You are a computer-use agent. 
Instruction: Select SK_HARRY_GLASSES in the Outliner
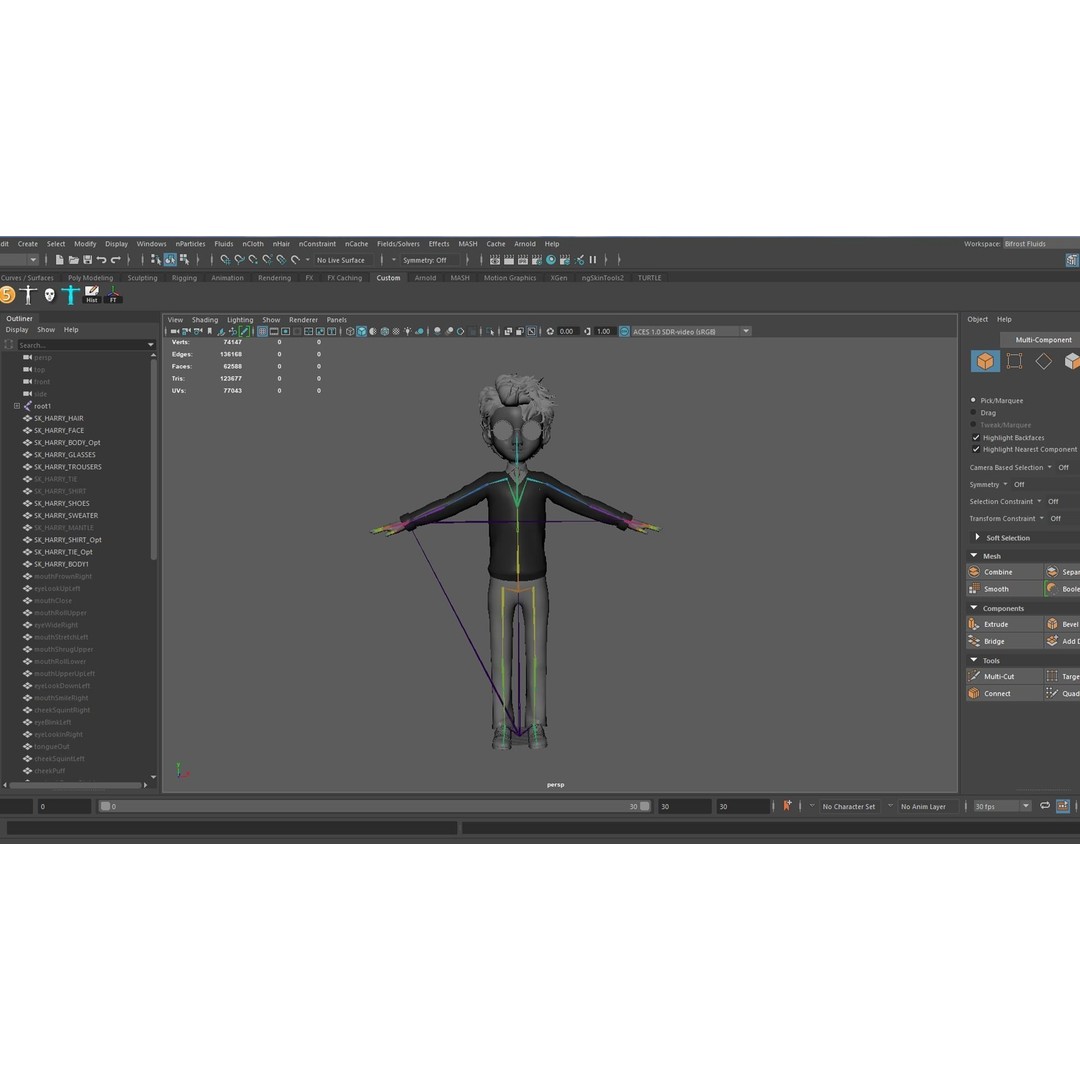click(65, 455)
